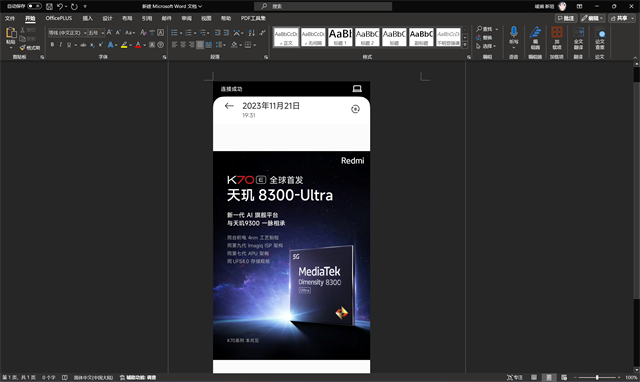Toggle the AutoSave switch
The width and height of the screenshot is (640, 382).
click(35, 6)
